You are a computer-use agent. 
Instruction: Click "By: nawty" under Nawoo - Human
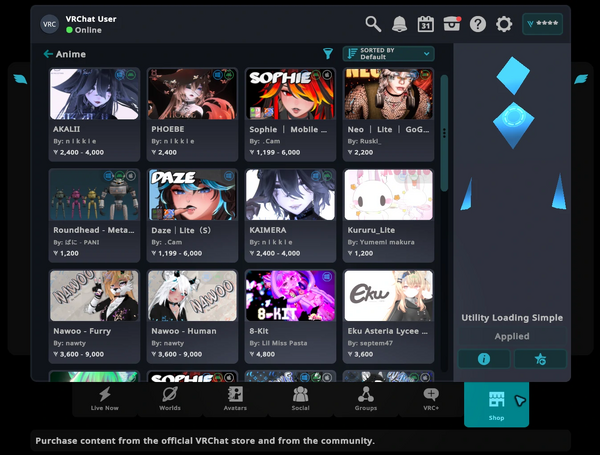pyautogui.click(x=168, y=343)
